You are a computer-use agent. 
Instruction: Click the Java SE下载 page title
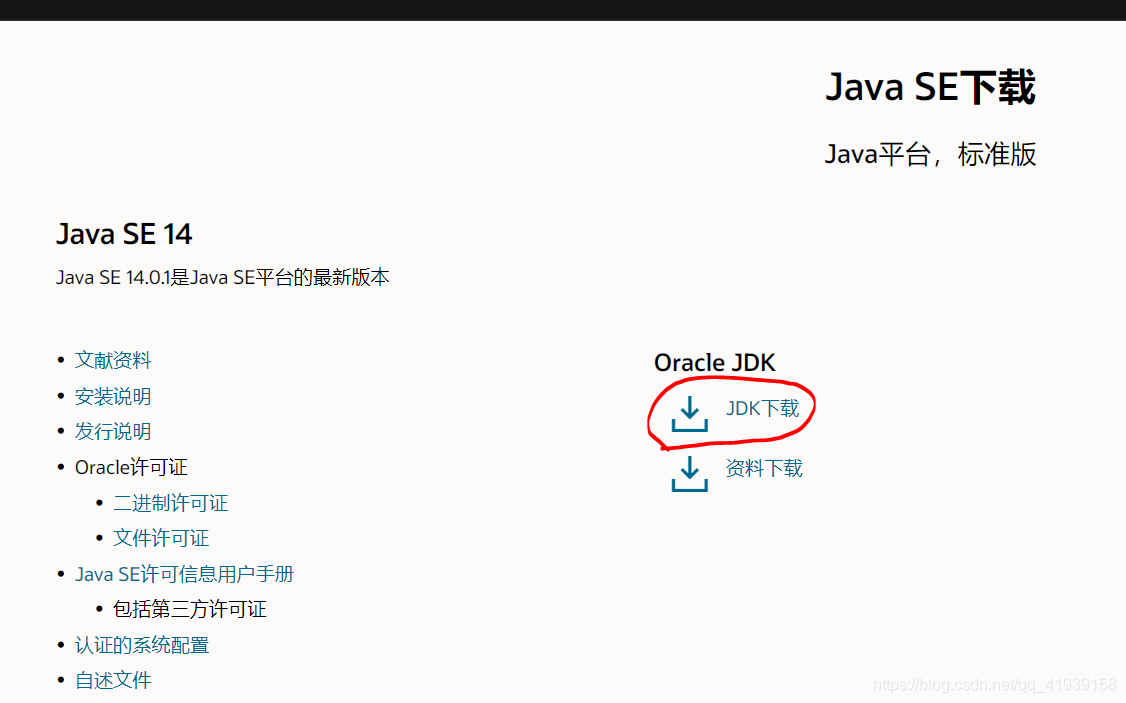[931, 87]
